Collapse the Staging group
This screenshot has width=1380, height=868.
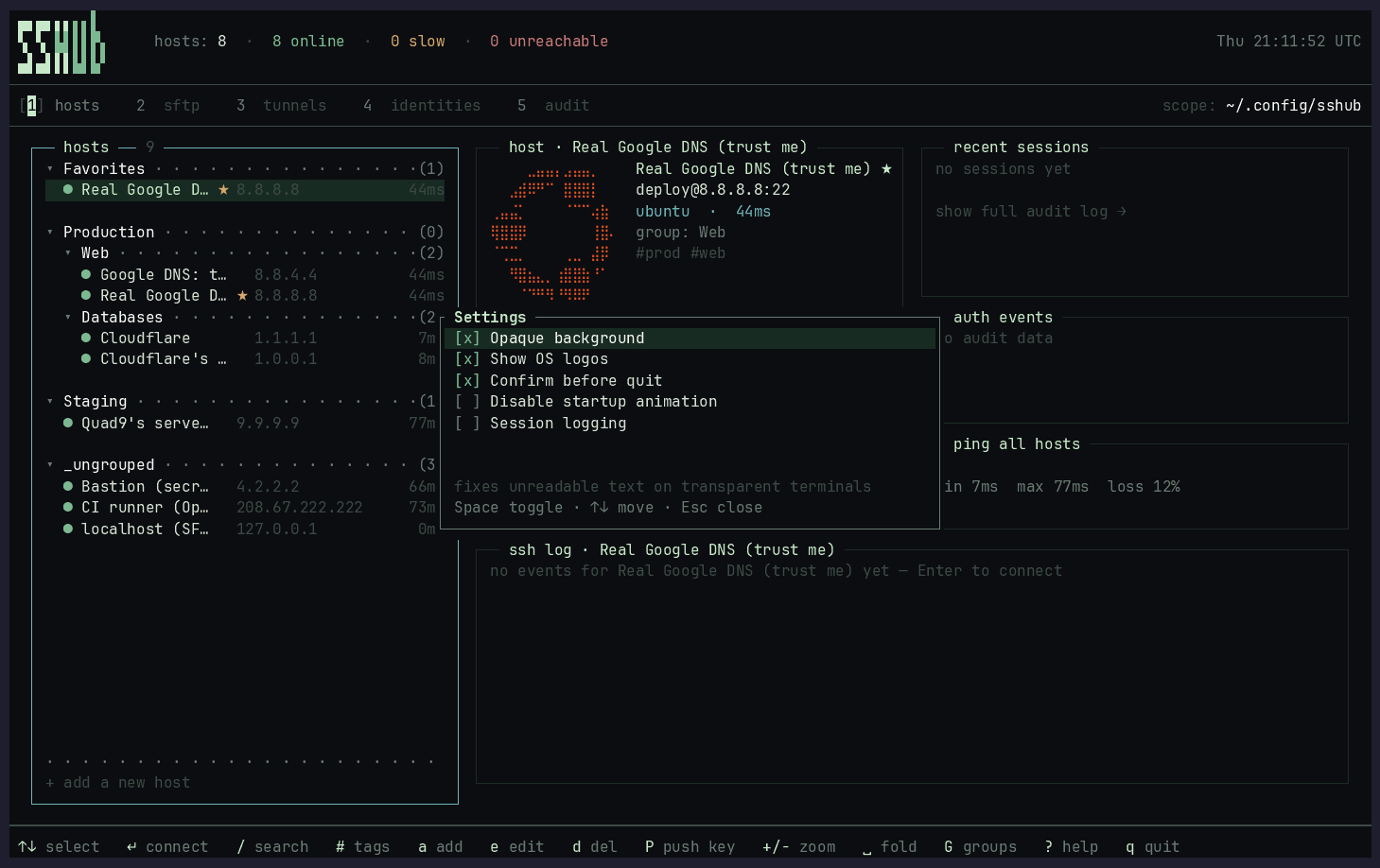(x=50, y=401)
